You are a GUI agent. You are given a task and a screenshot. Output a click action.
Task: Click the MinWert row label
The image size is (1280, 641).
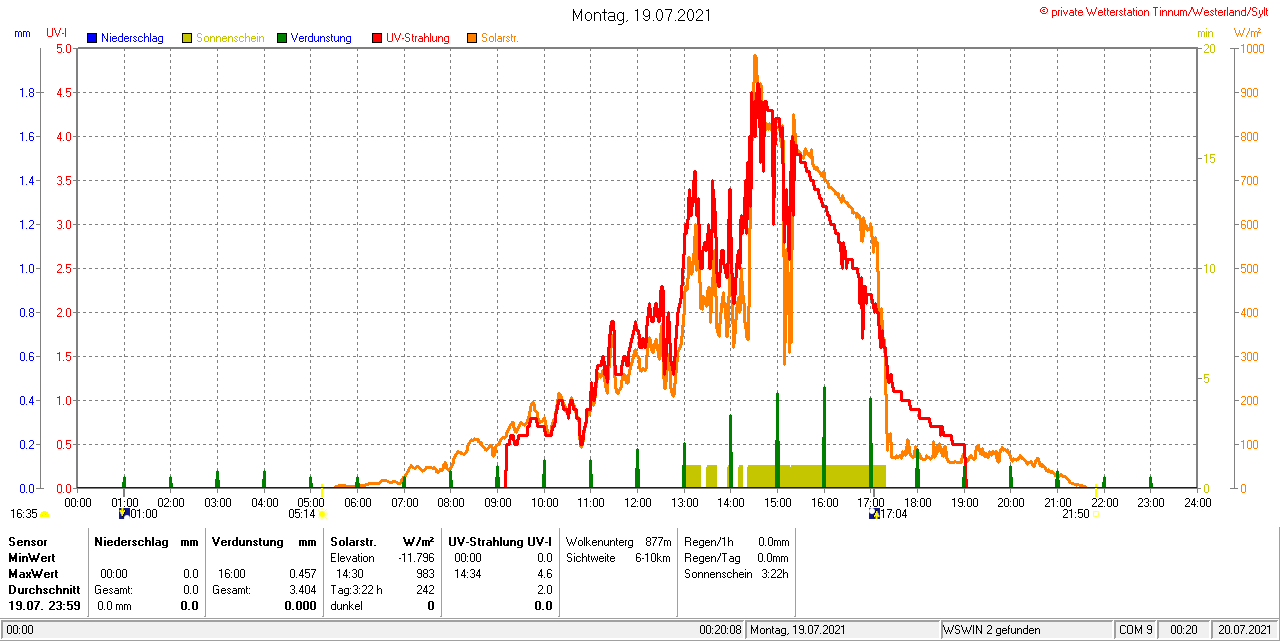point(32,557)
